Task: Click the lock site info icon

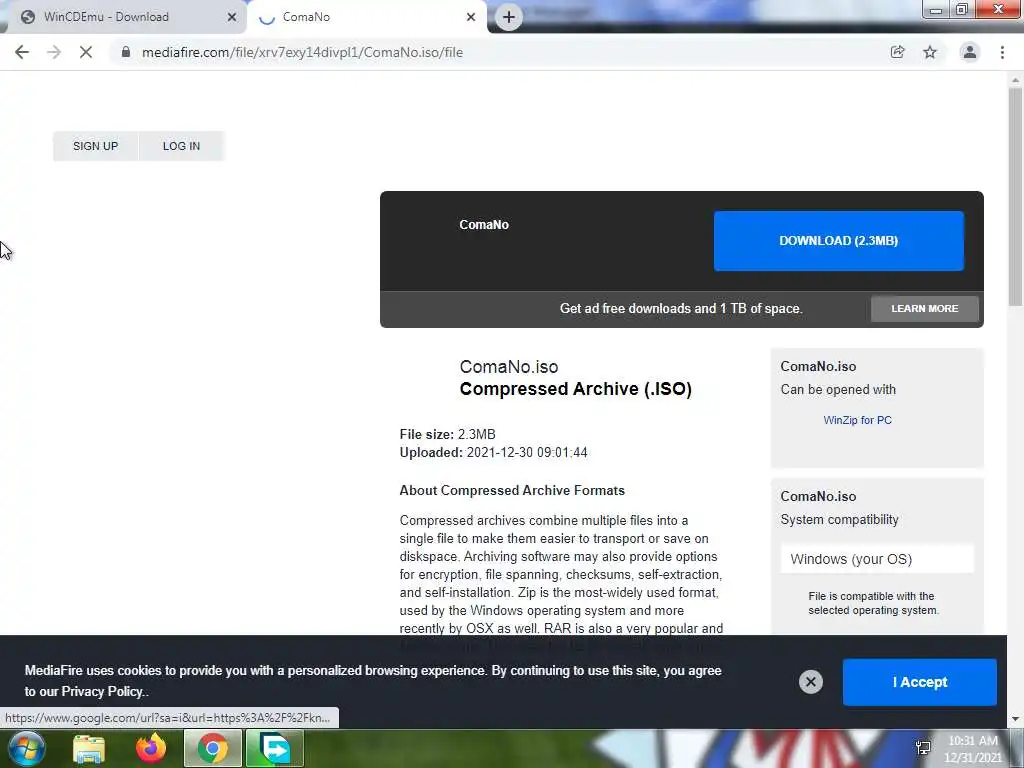Action: pos(125,52)
